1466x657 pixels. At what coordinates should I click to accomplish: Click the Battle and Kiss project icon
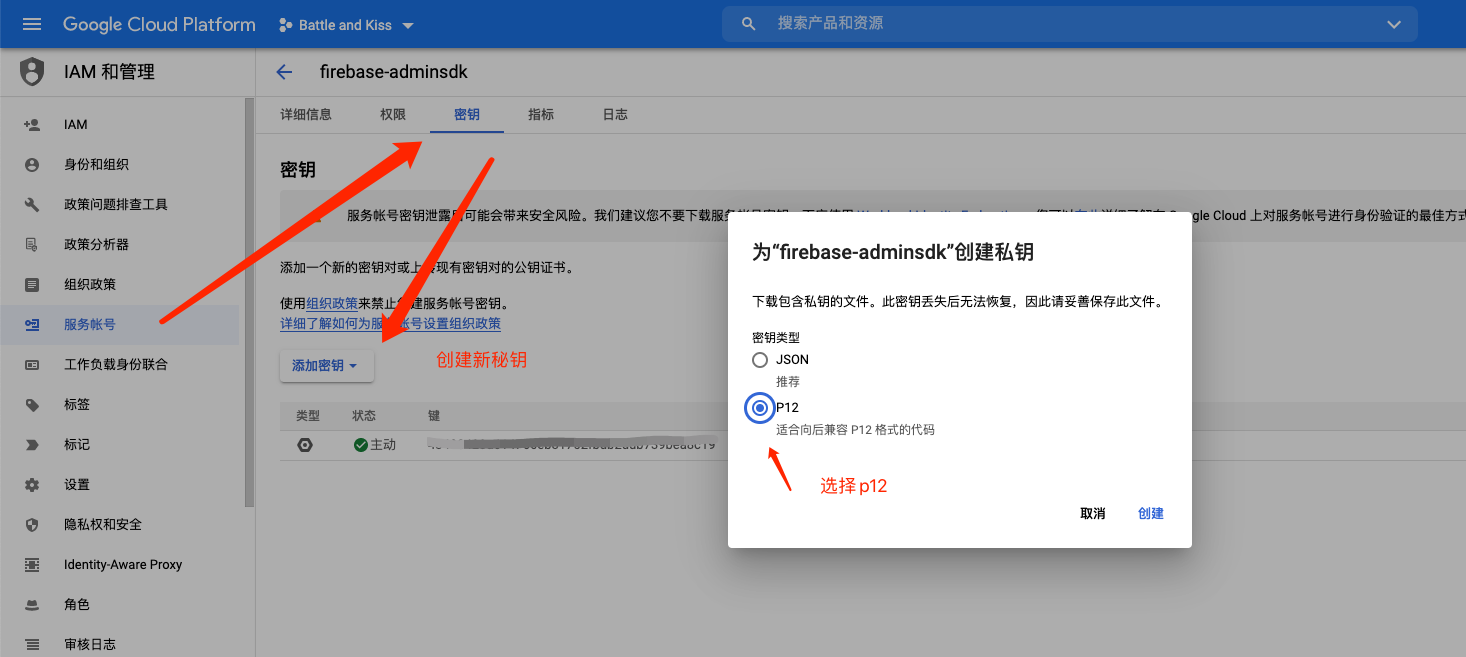coord(285,25)
